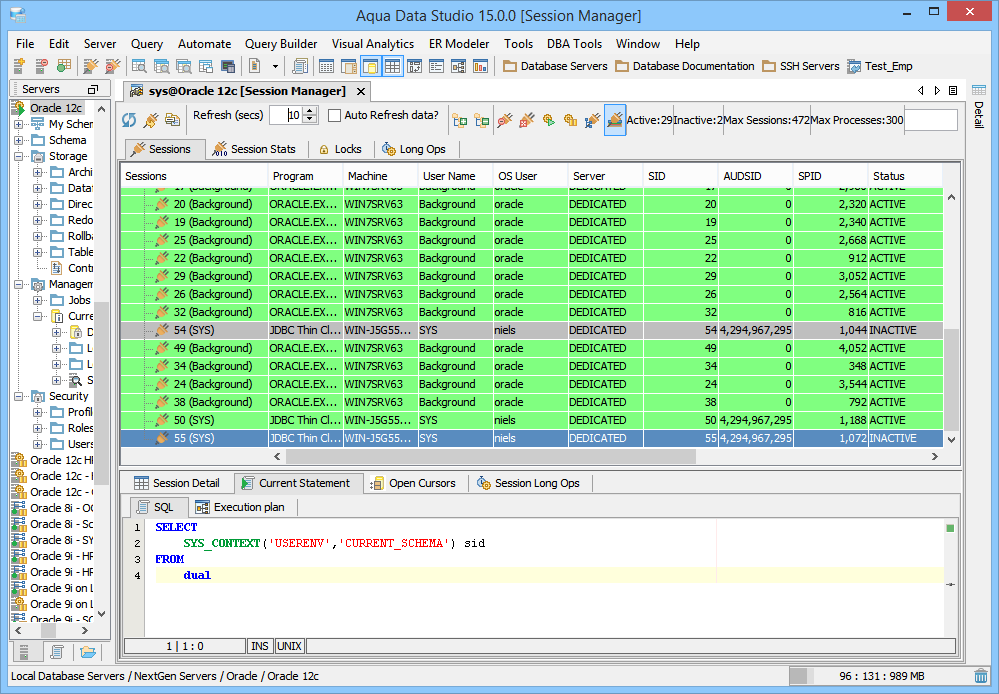The width and height of the screenshot is (999, 694).
Task: Decrease refresh seconds with stepper down arrow
Action: pos(310,119)
